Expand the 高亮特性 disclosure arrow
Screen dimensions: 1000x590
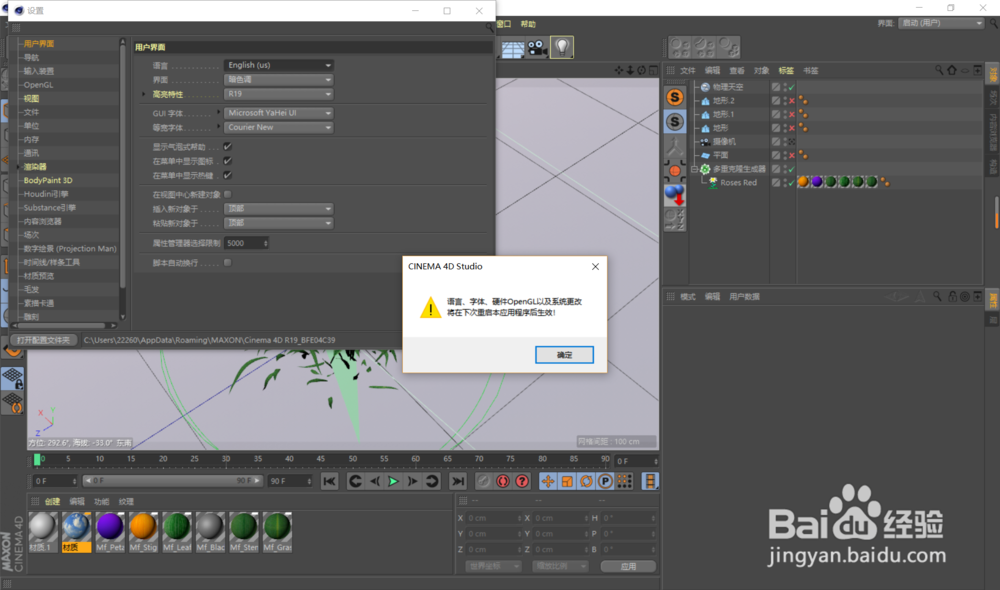[x=143, y=94]
